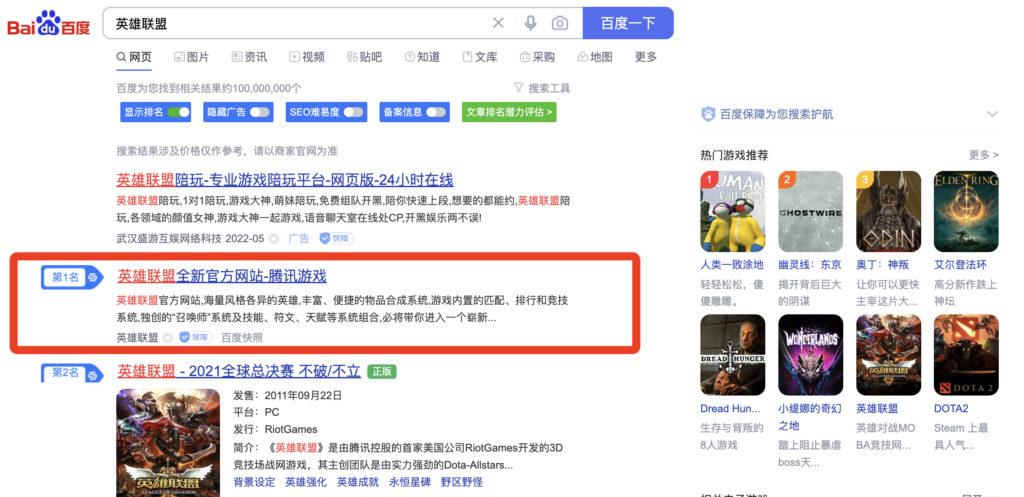Screen dimensions: 1024x497
Task: Open the 背景设定 sublink
Action: 254,483
